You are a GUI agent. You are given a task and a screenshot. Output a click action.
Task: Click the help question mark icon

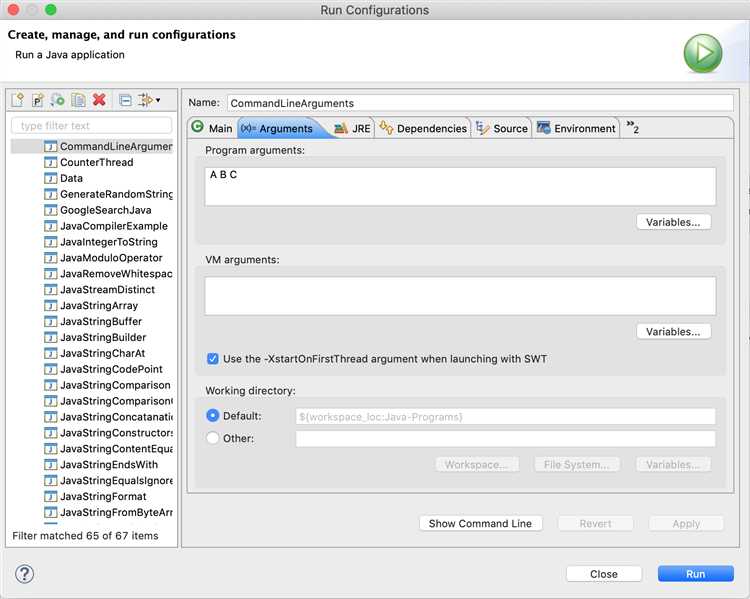pos(24,574)
